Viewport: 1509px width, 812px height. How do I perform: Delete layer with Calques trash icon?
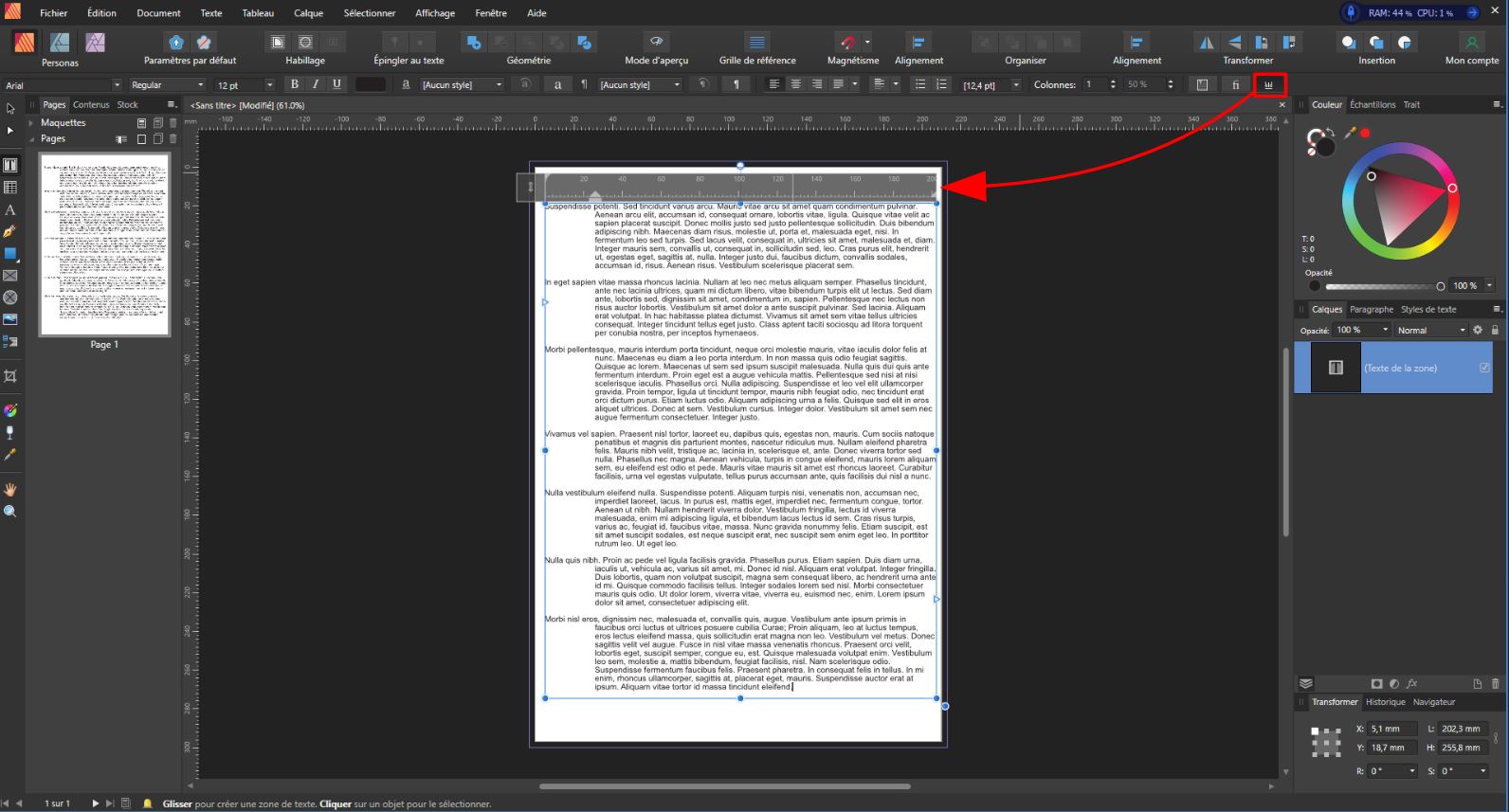pos(1496,683)
